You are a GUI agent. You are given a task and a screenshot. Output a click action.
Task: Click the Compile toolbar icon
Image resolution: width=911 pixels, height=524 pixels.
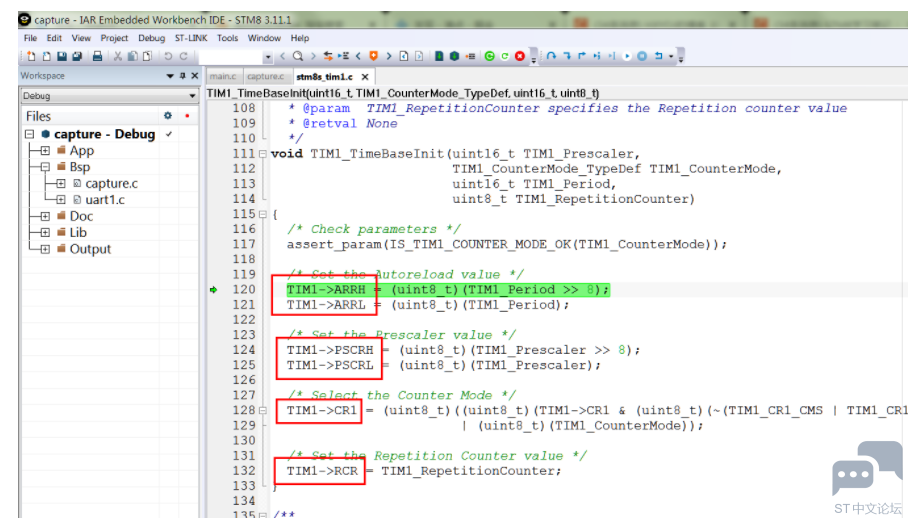pos(439,56)
